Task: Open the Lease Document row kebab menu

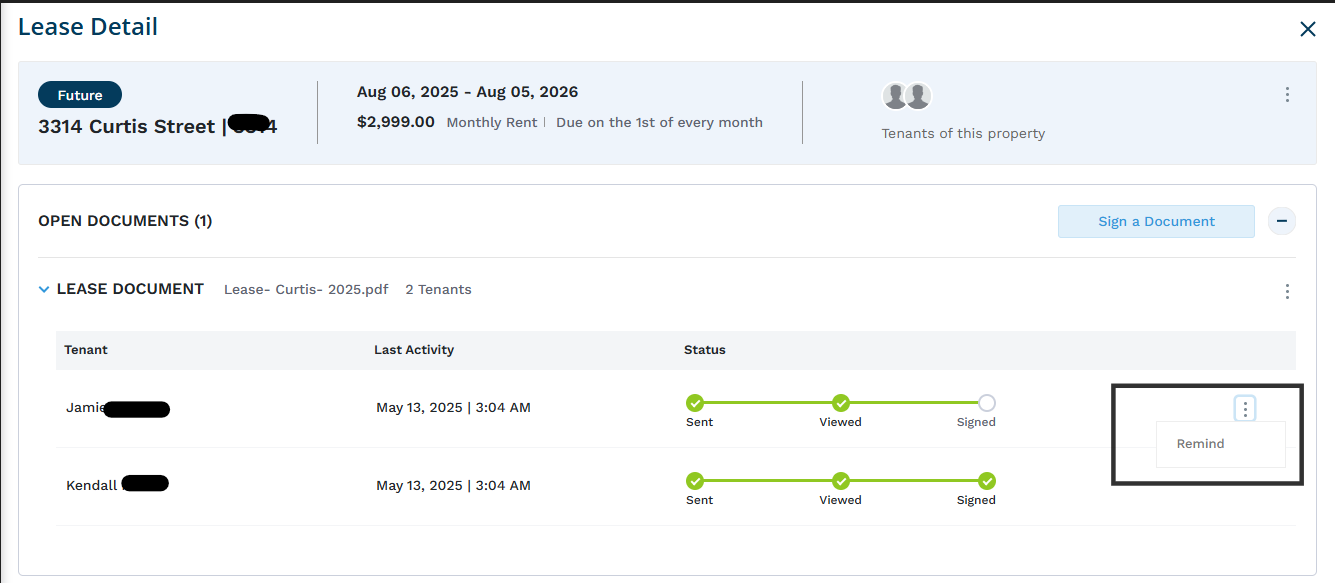Action: point(1287,291)
